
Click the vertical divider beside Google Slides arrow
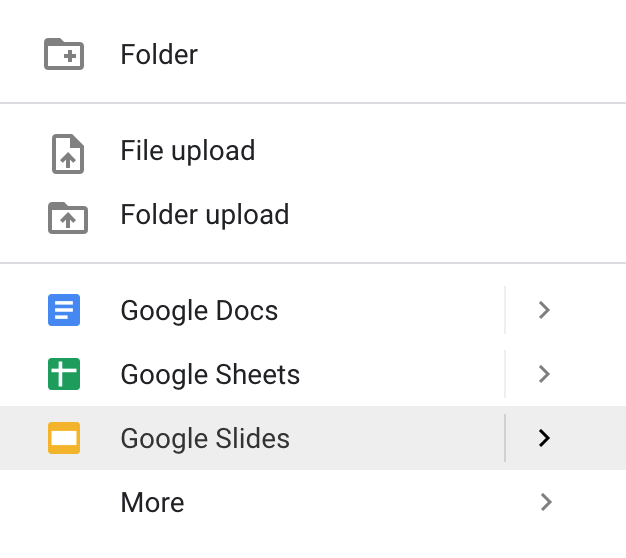[505, 438]
